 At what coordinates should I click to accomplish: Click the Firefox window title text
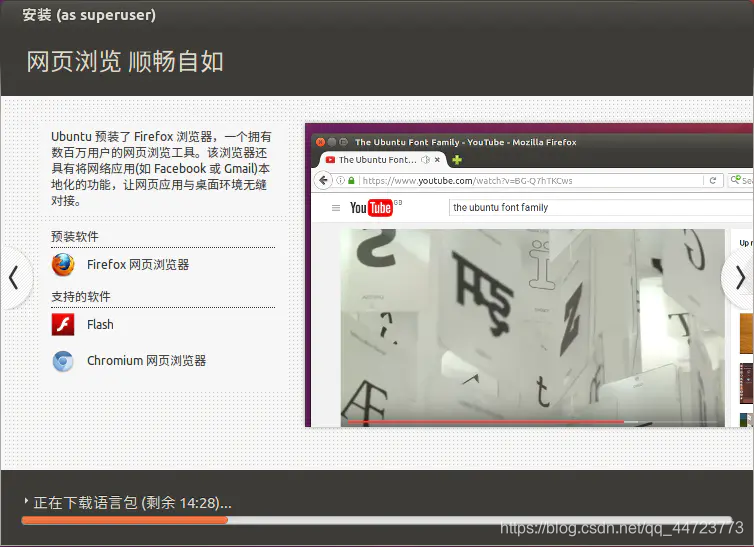[x=465, y=142]
